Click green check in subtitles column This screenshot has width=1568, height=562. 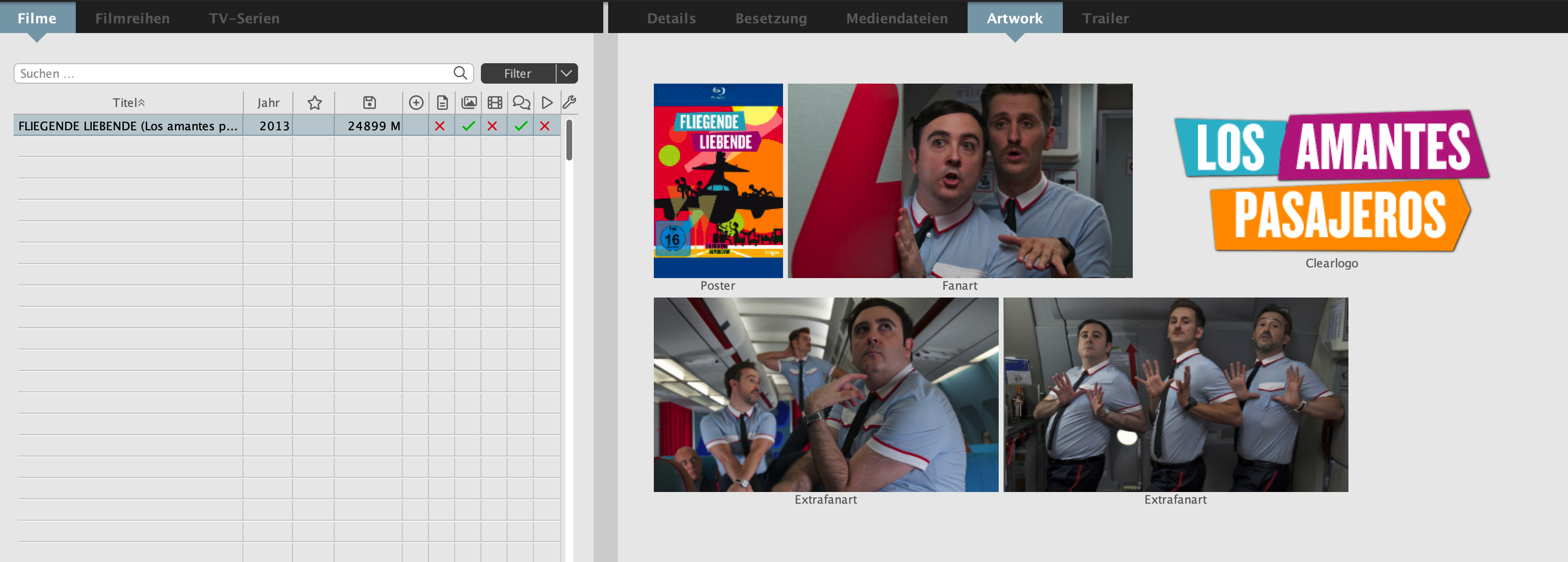(x=520, y=126)
